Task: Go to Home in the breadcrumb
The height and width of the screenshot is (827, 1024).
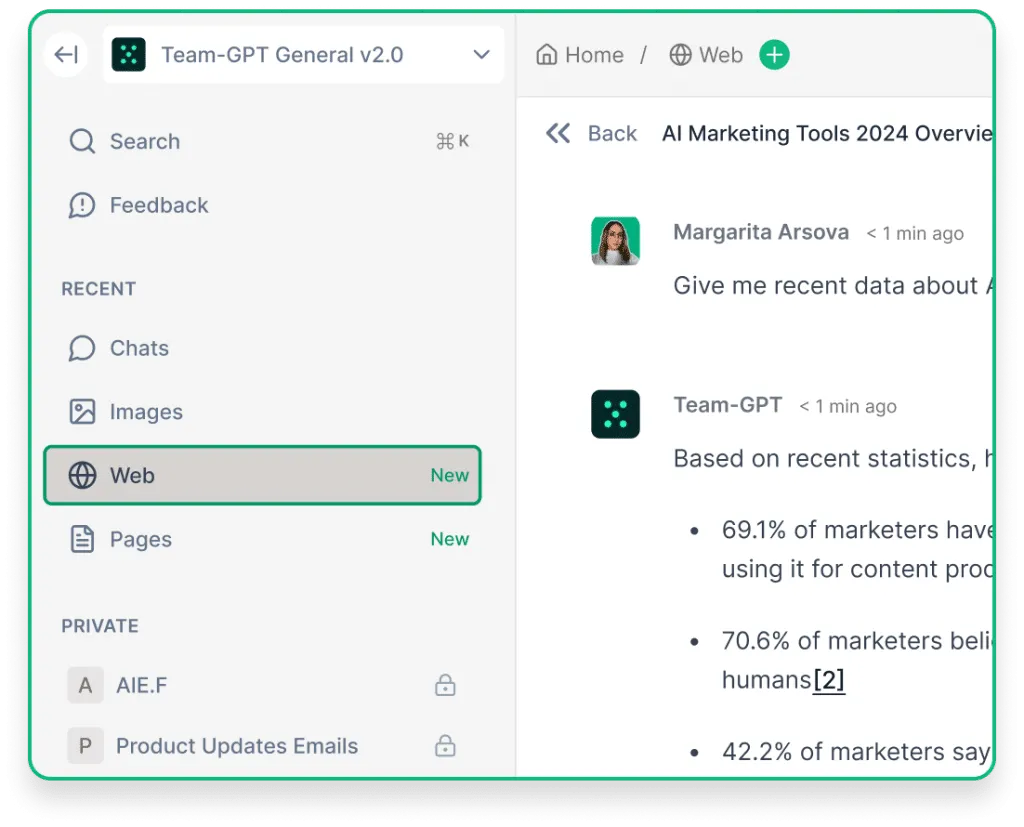Action: tap(580, 55)
